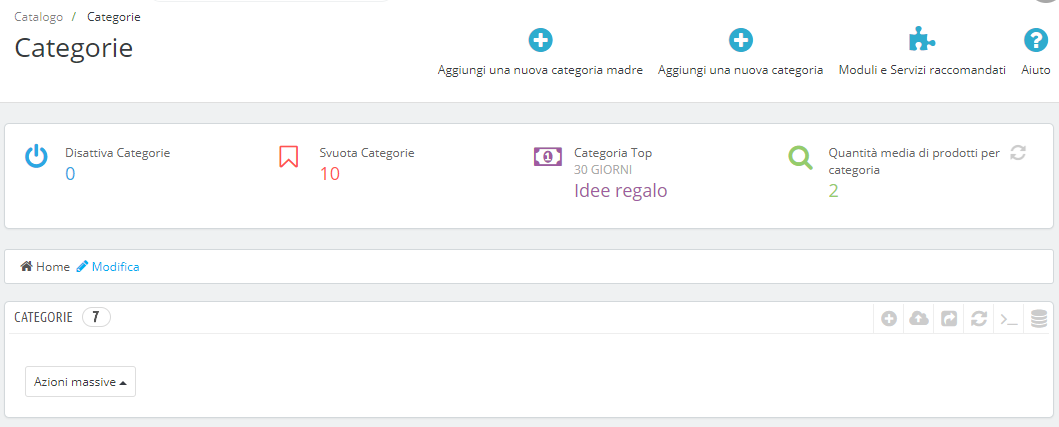Click the database stack icon
The width and height of the screenshot is (1059, 427).
pyautogui.click(x=1039, y=319)
